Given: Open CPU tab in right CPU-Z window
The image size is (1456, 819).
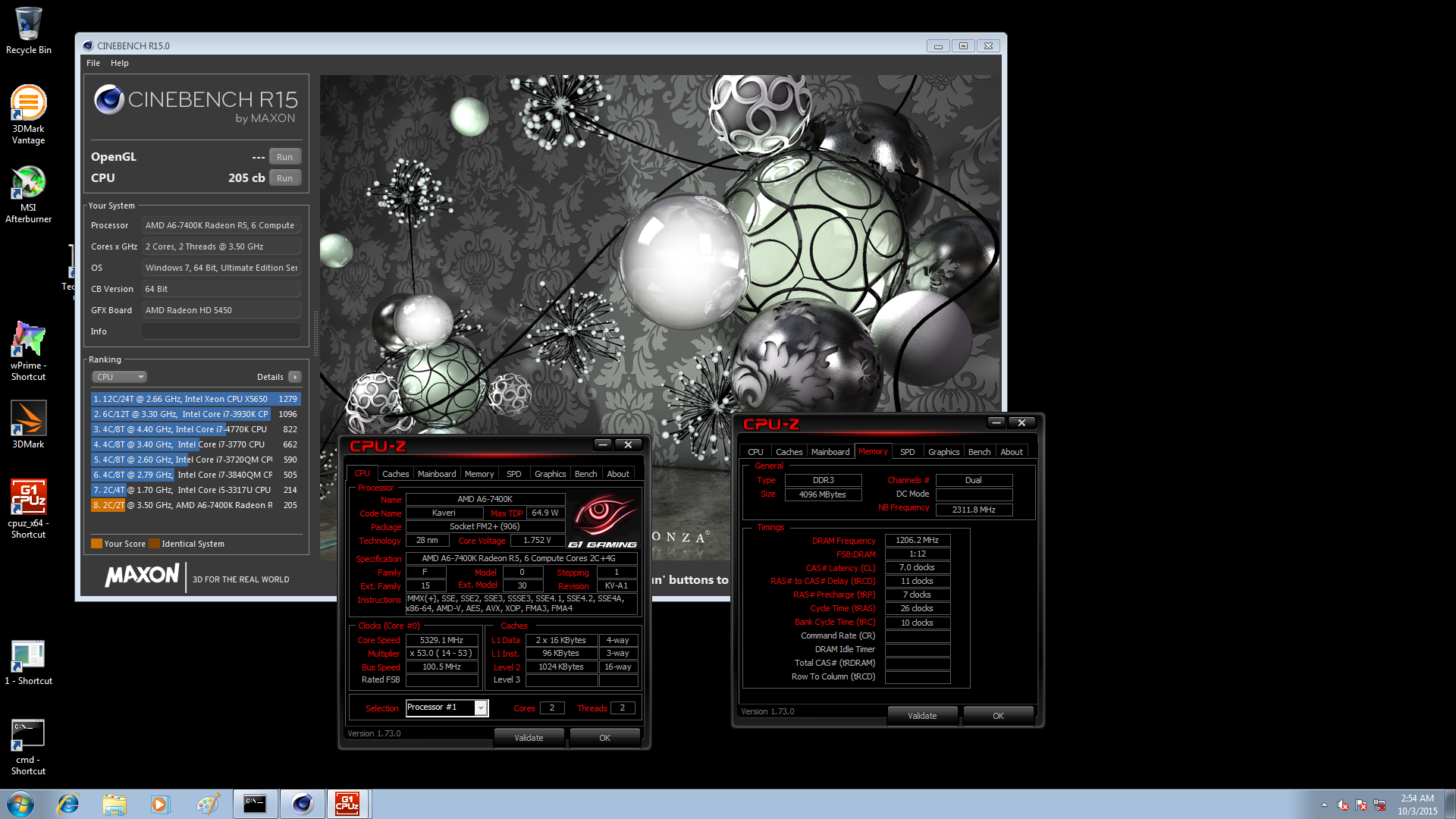Looking at the screenshot, I should 755,452.
